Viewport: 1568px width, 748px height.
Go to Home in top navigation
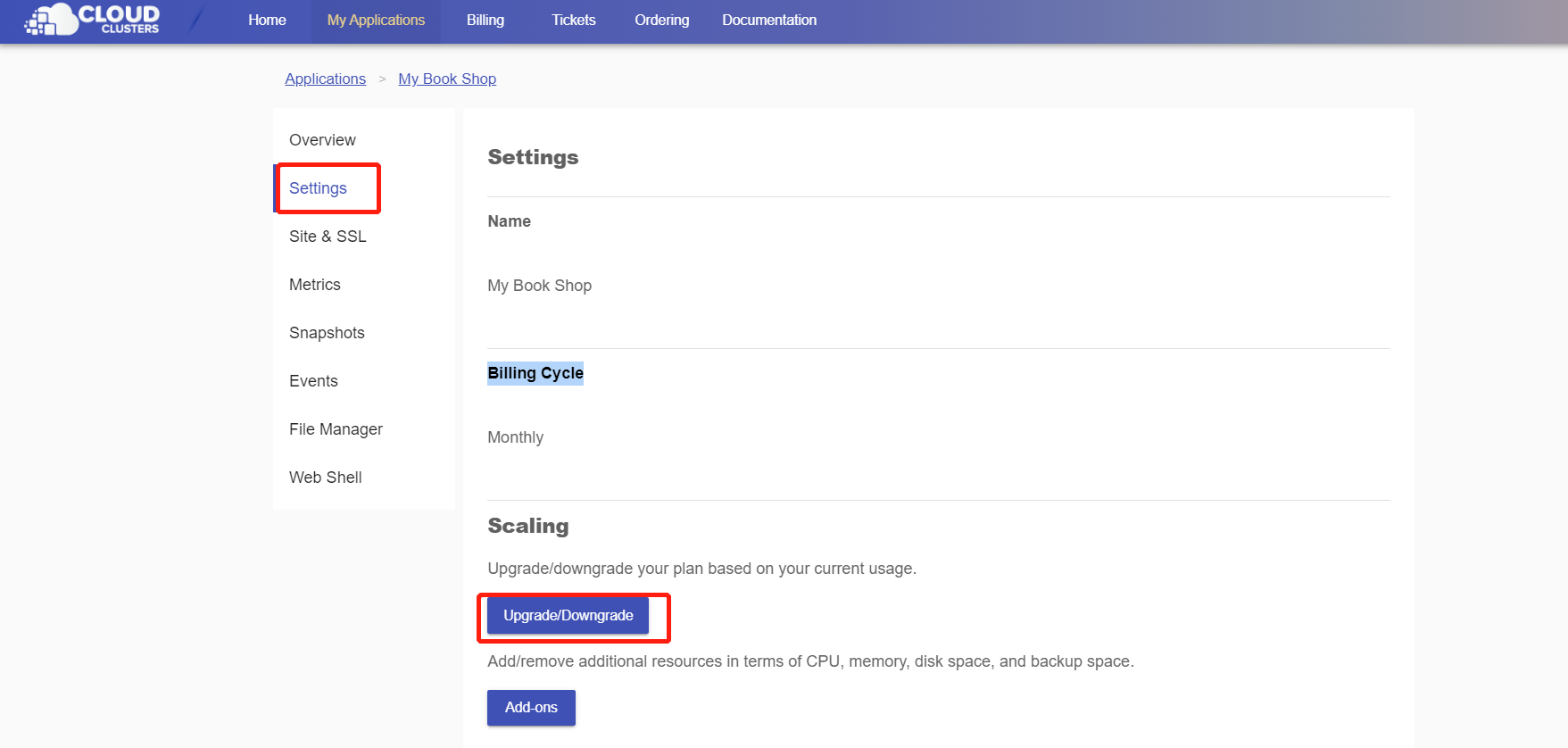(267, 20)
